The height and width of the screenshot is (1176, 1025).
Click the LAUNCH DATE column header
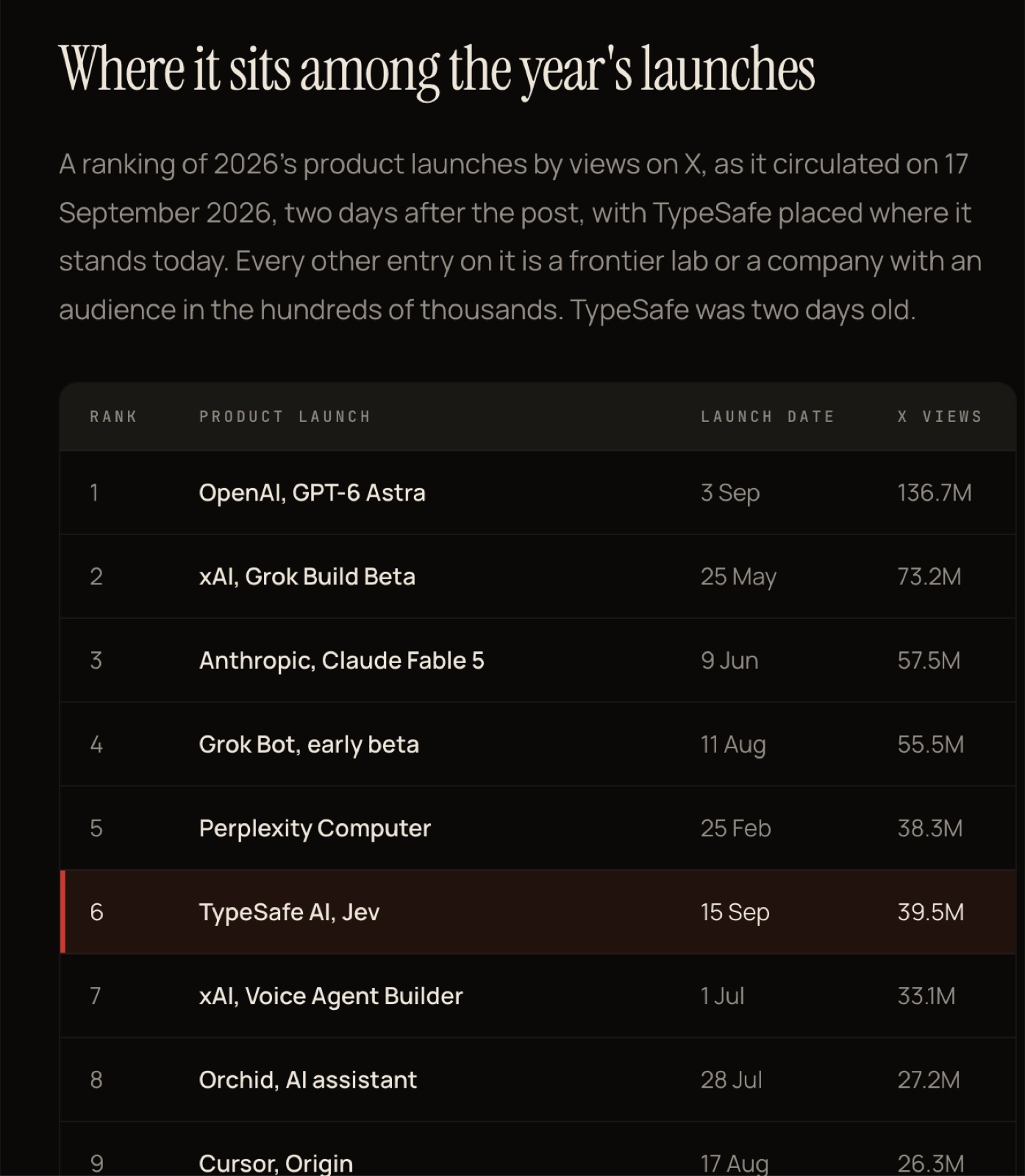tap(768, 417)
